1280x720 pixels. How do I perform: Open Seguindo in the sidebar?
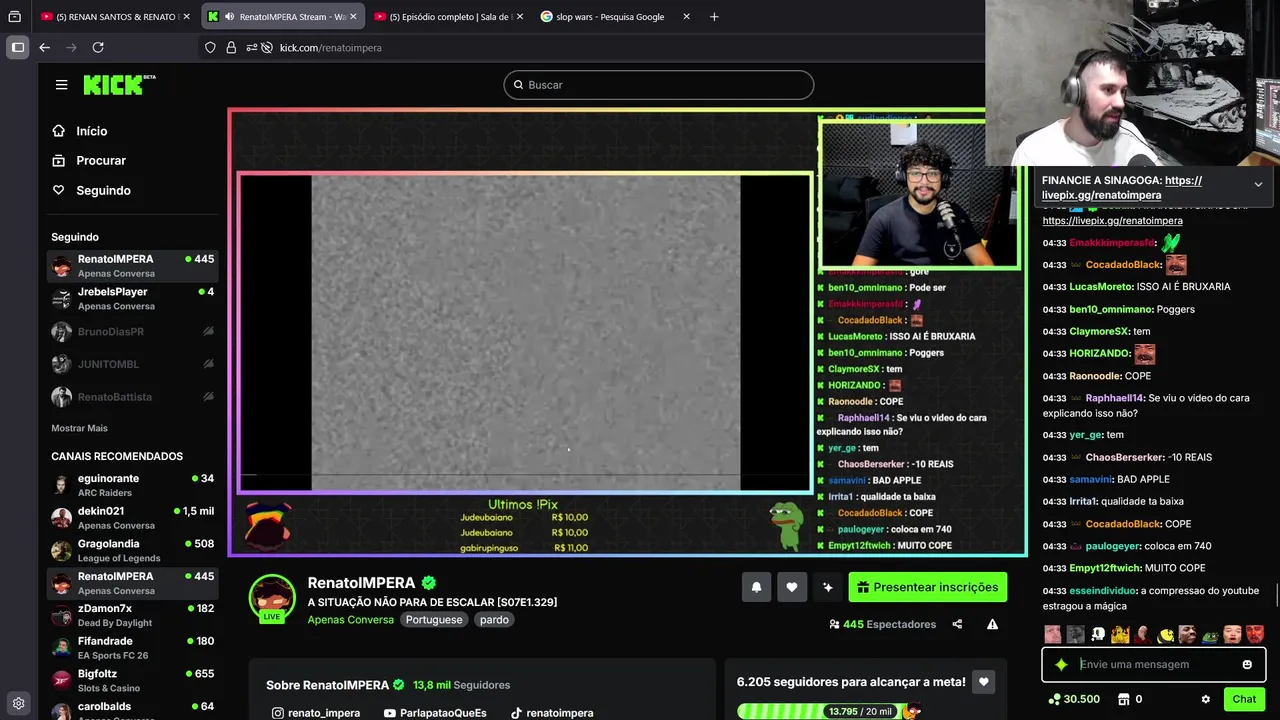91,190
